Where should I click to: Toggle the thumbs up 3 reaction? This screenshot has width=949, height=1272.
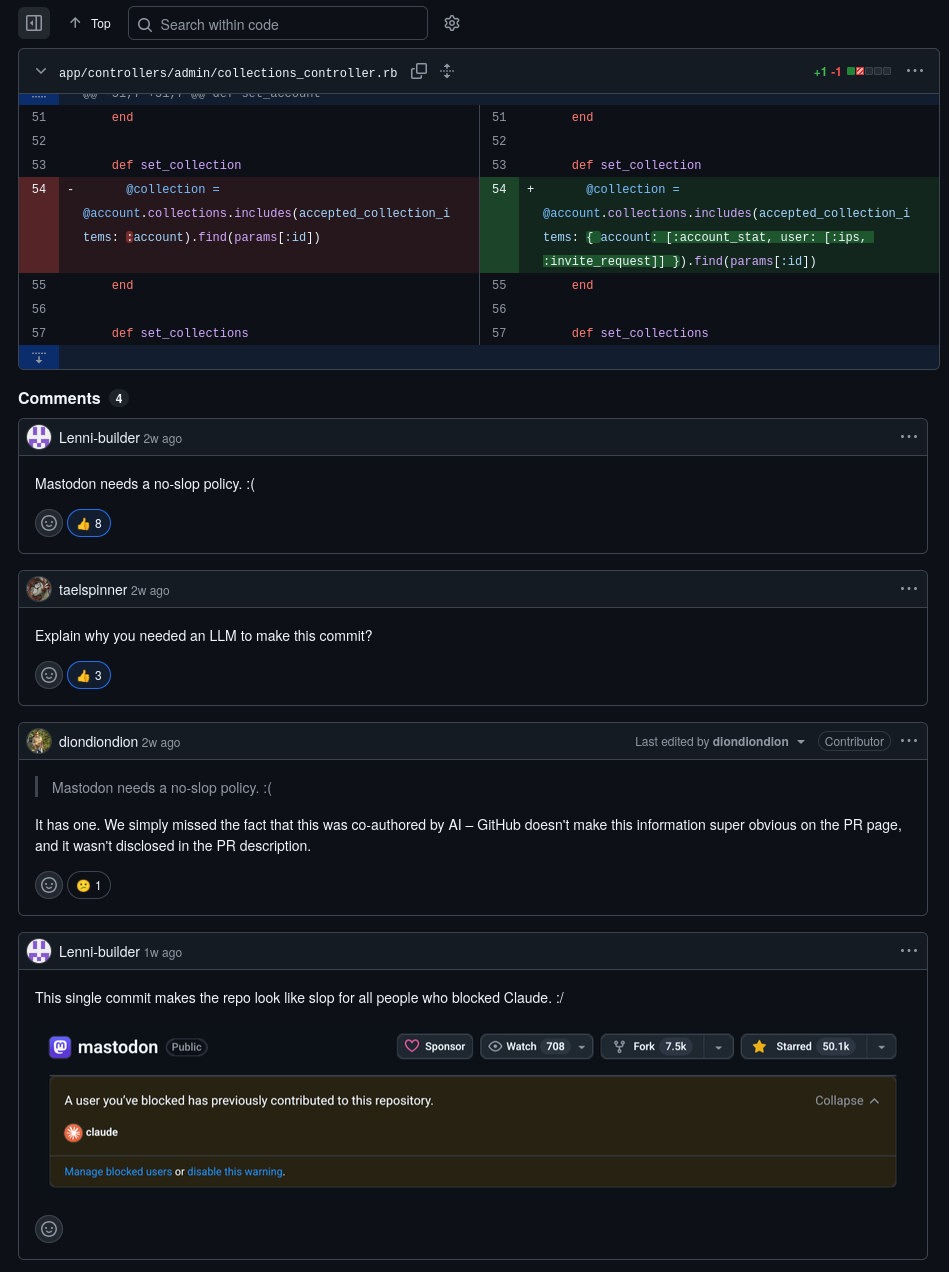[89, 675]
